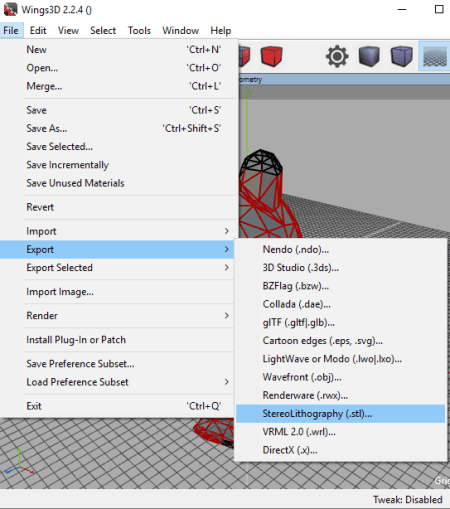The width and height of the screenshot is (450, 509).
Task: Click the Wings3D app logo icon
Action: (10, 9)
